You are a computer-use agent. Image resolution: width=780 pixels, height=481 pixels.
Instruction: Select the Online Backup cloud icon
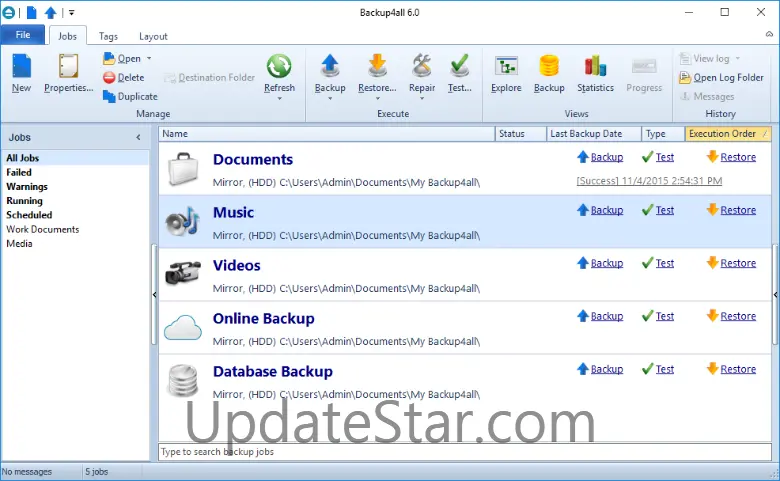[183, 327]
